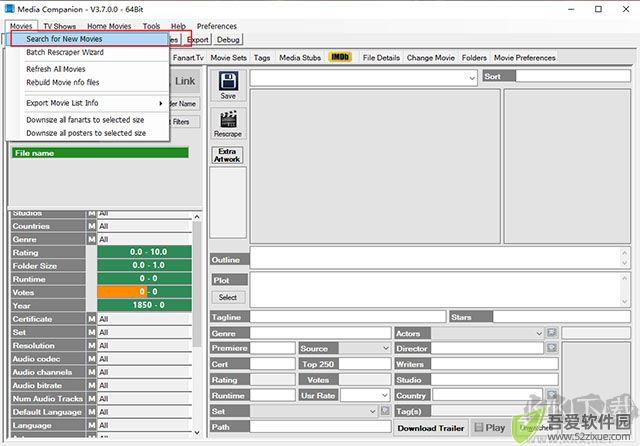Click the Download Trailer button
Screen dimensions: 640x446
(x=431, y=428)
